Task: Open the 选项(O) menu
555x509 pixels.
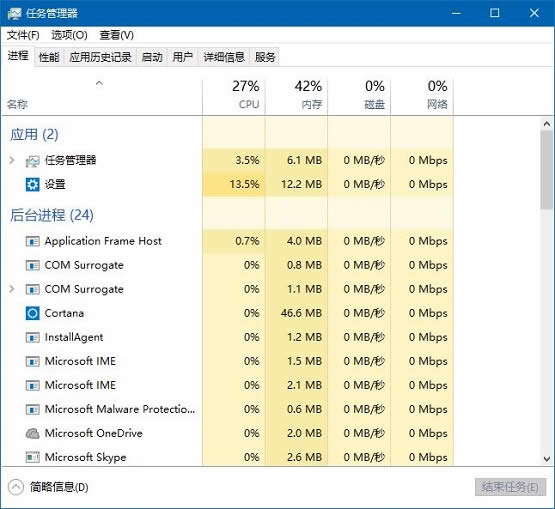Action: [69, 35]
